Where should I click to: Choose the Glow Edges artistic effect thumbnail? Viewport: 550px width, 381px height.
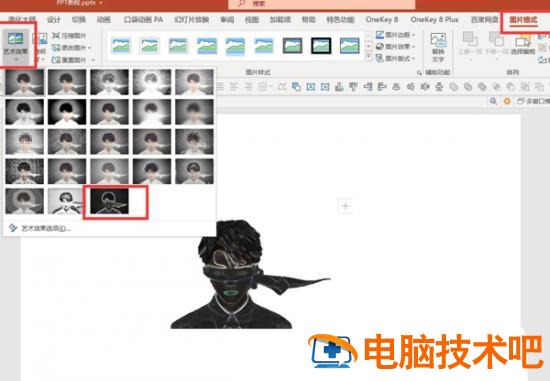click(109, 201)
